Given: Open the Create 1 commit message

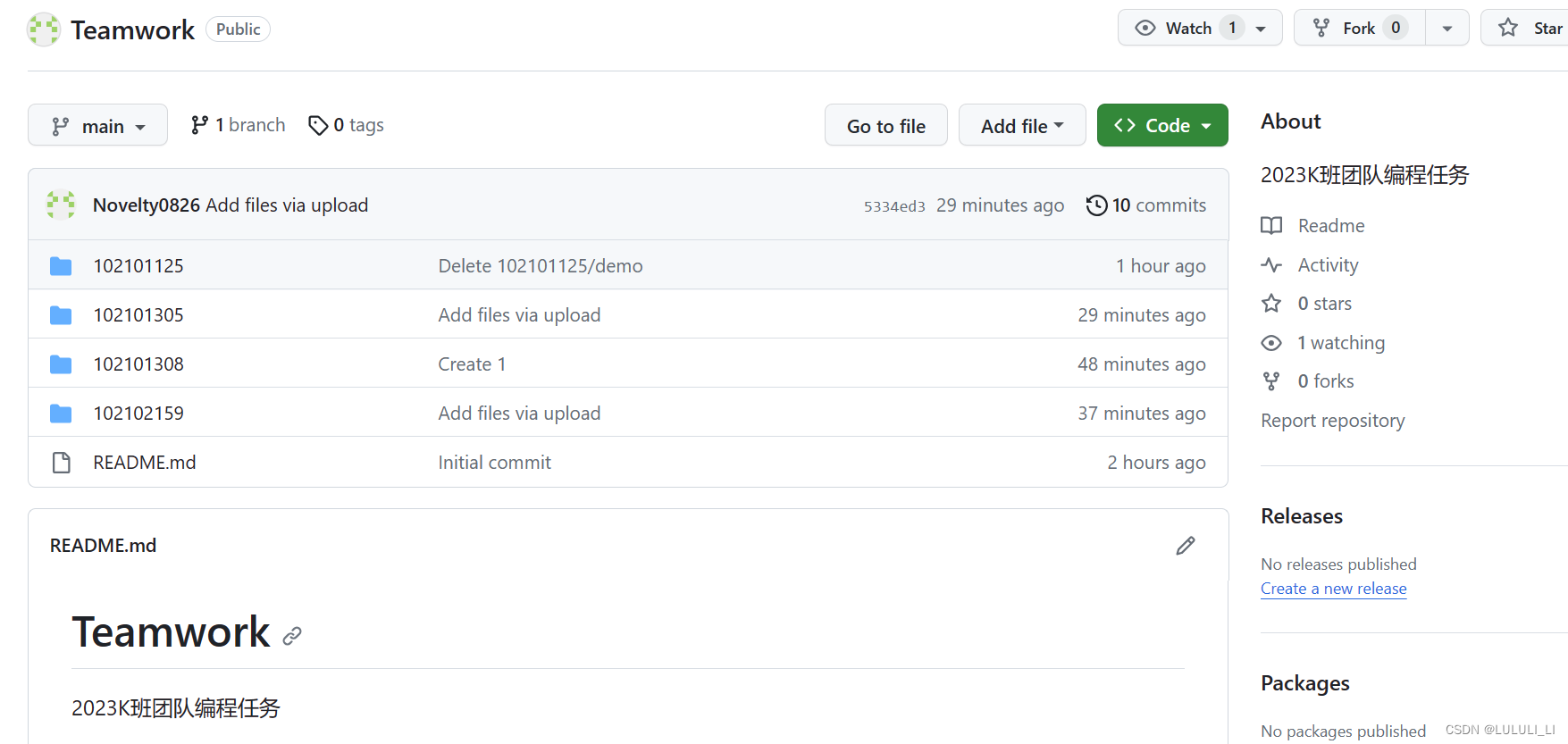Looking at the screenshot, I should [472, 364].
